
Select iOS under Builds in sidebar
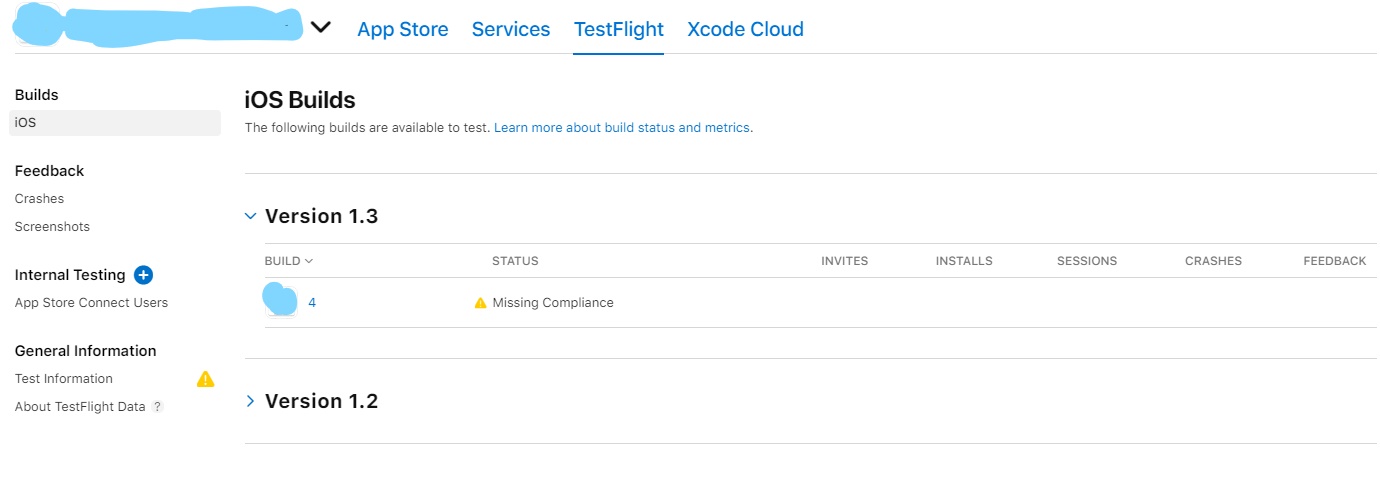115,123
